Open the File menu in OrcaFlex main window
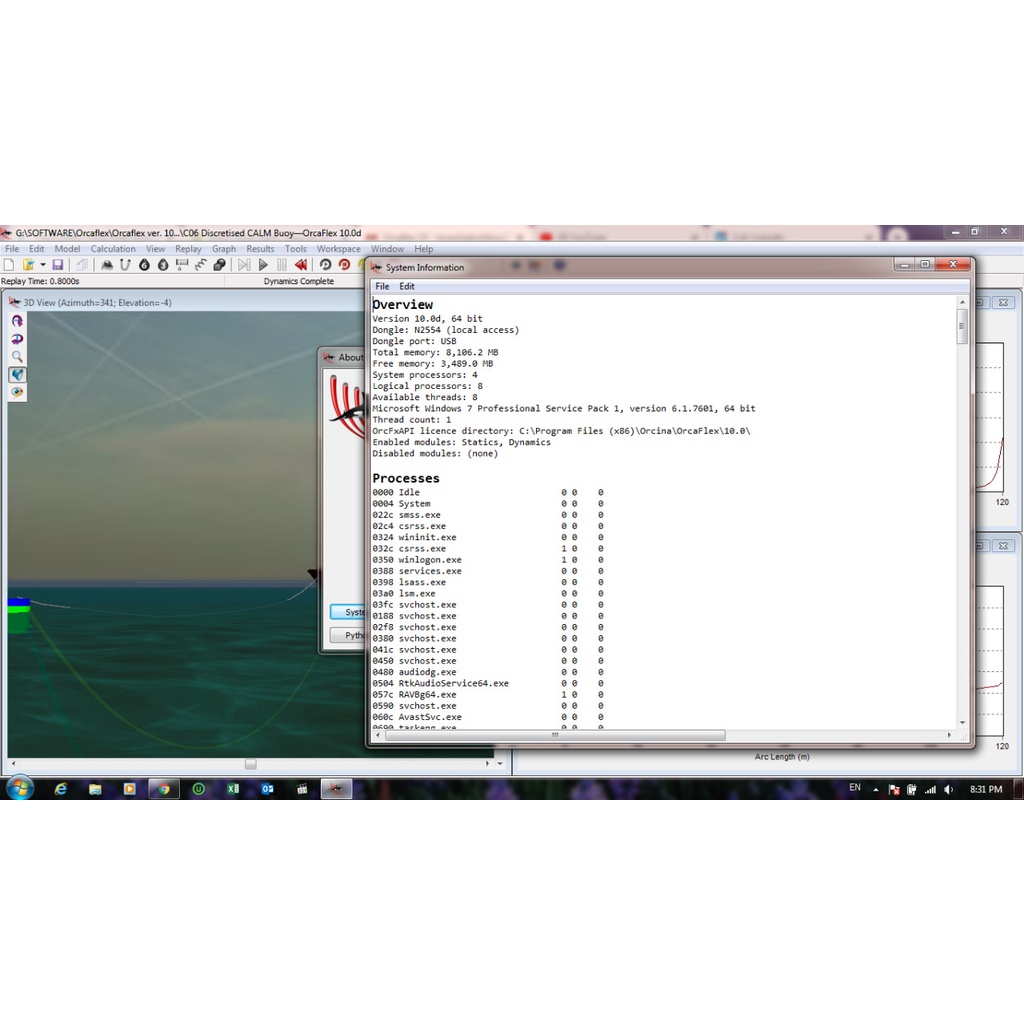The width and height of the screenshot is (1024, 1024). (12, 249)
